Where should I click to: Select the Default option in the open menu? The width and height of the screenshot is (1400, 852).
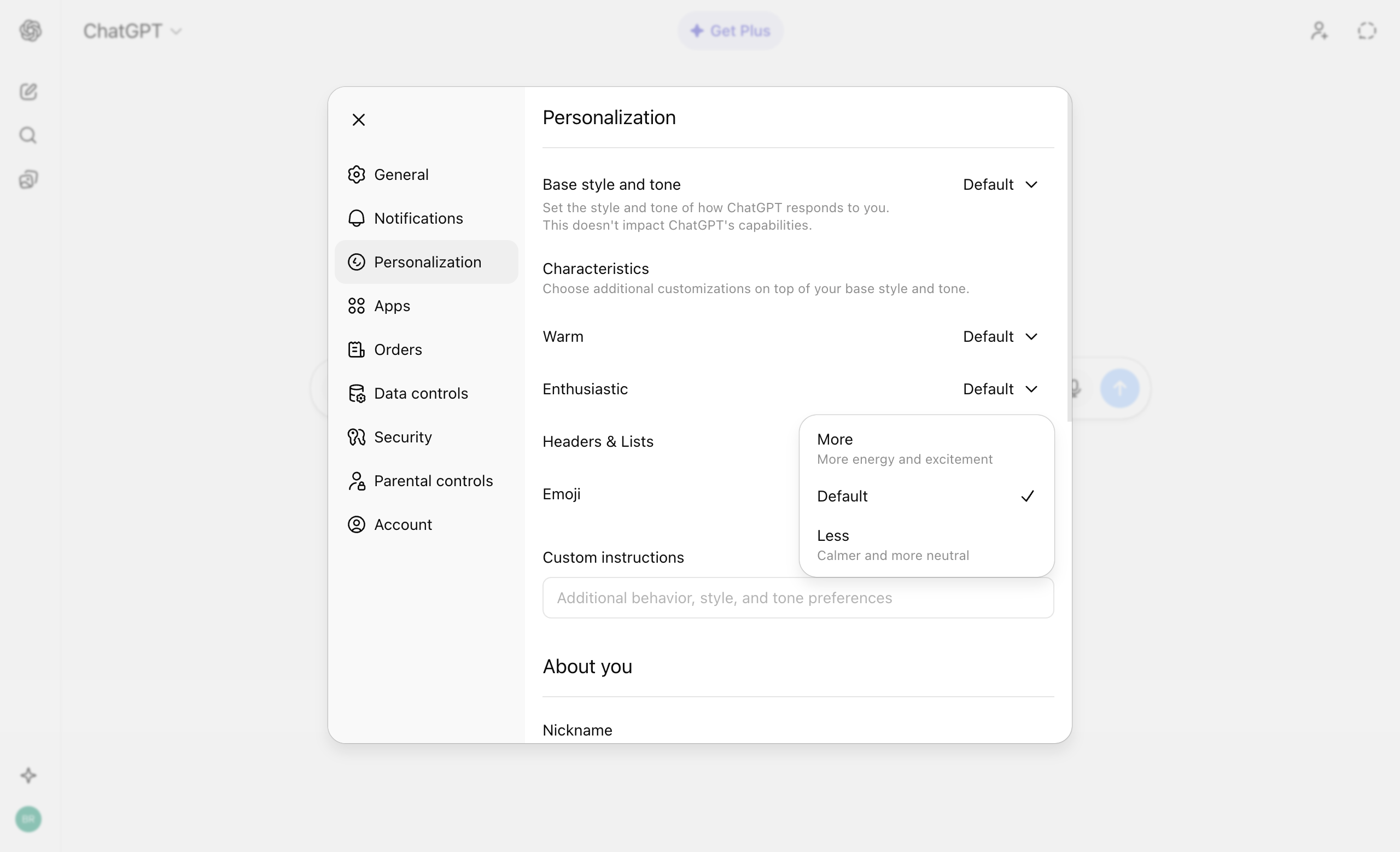(x=926, y=497)
